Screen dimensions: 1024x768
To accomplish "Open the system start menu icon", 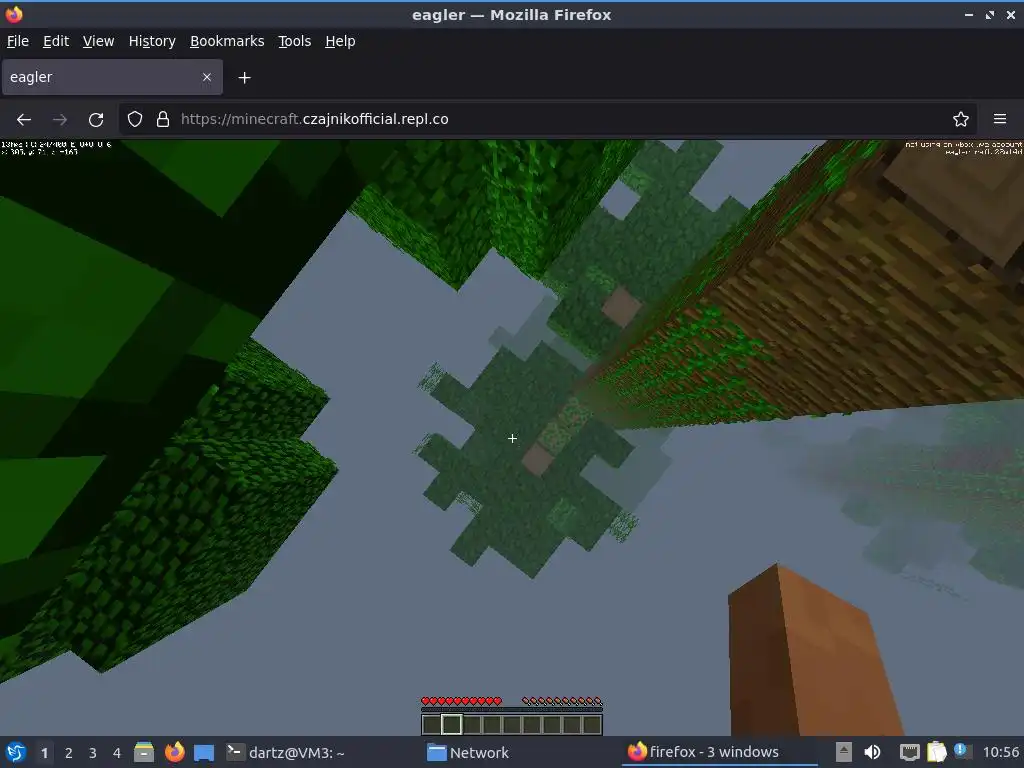I will click(x=16, y=752).
